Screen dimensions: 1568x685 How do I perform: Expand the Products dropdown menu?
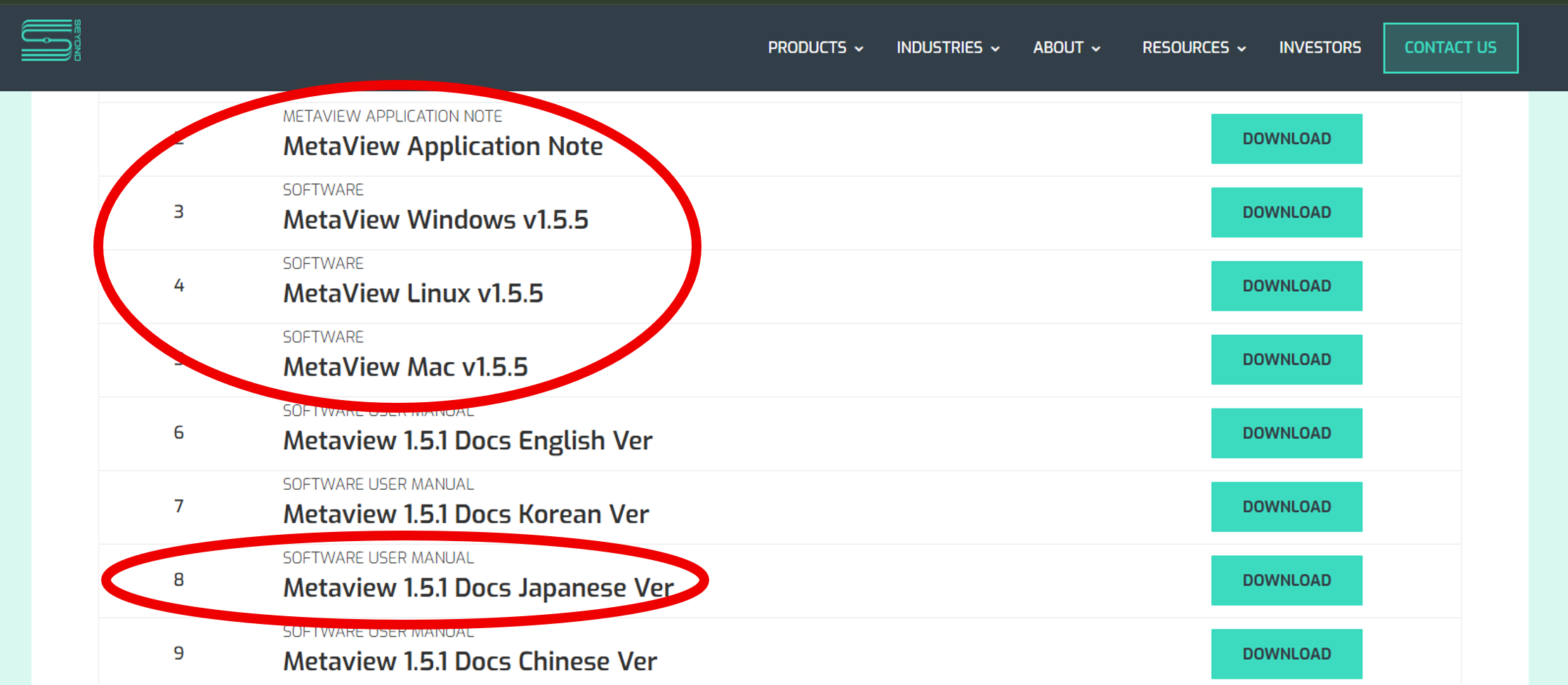(815, 48)
